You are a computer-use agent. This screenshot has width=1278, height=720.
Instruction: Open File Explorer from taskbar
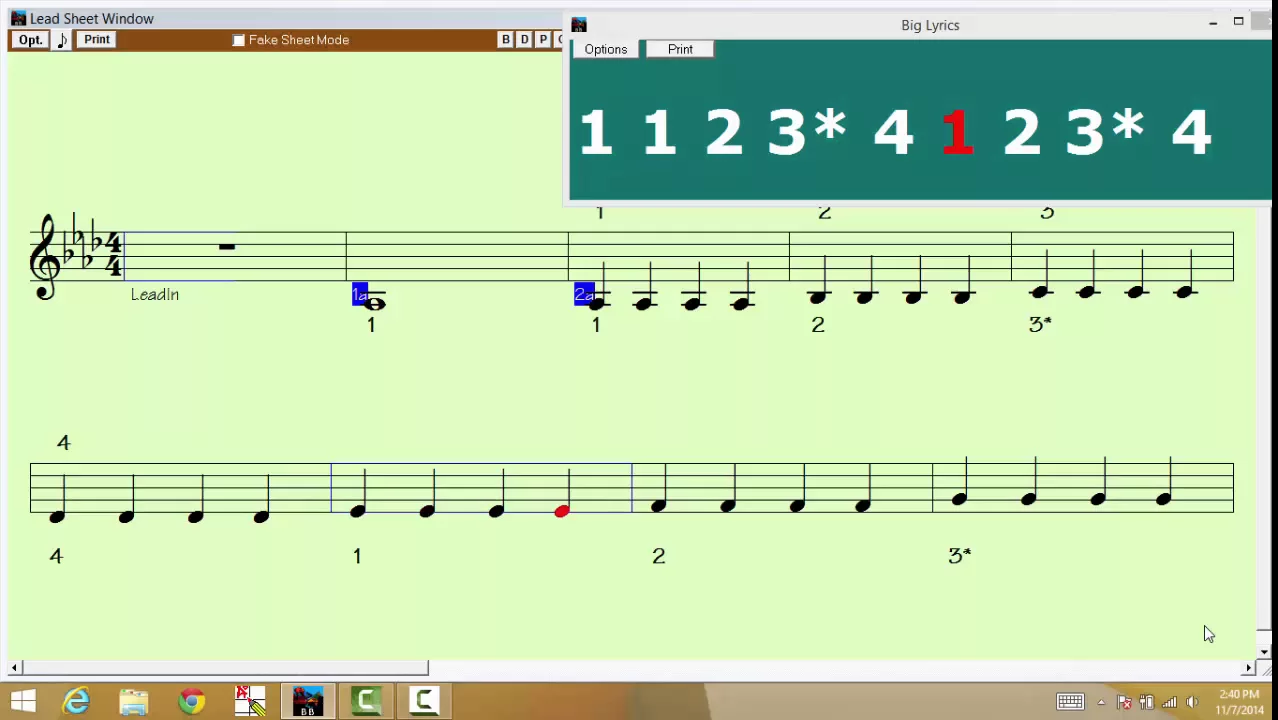point(133,701)
